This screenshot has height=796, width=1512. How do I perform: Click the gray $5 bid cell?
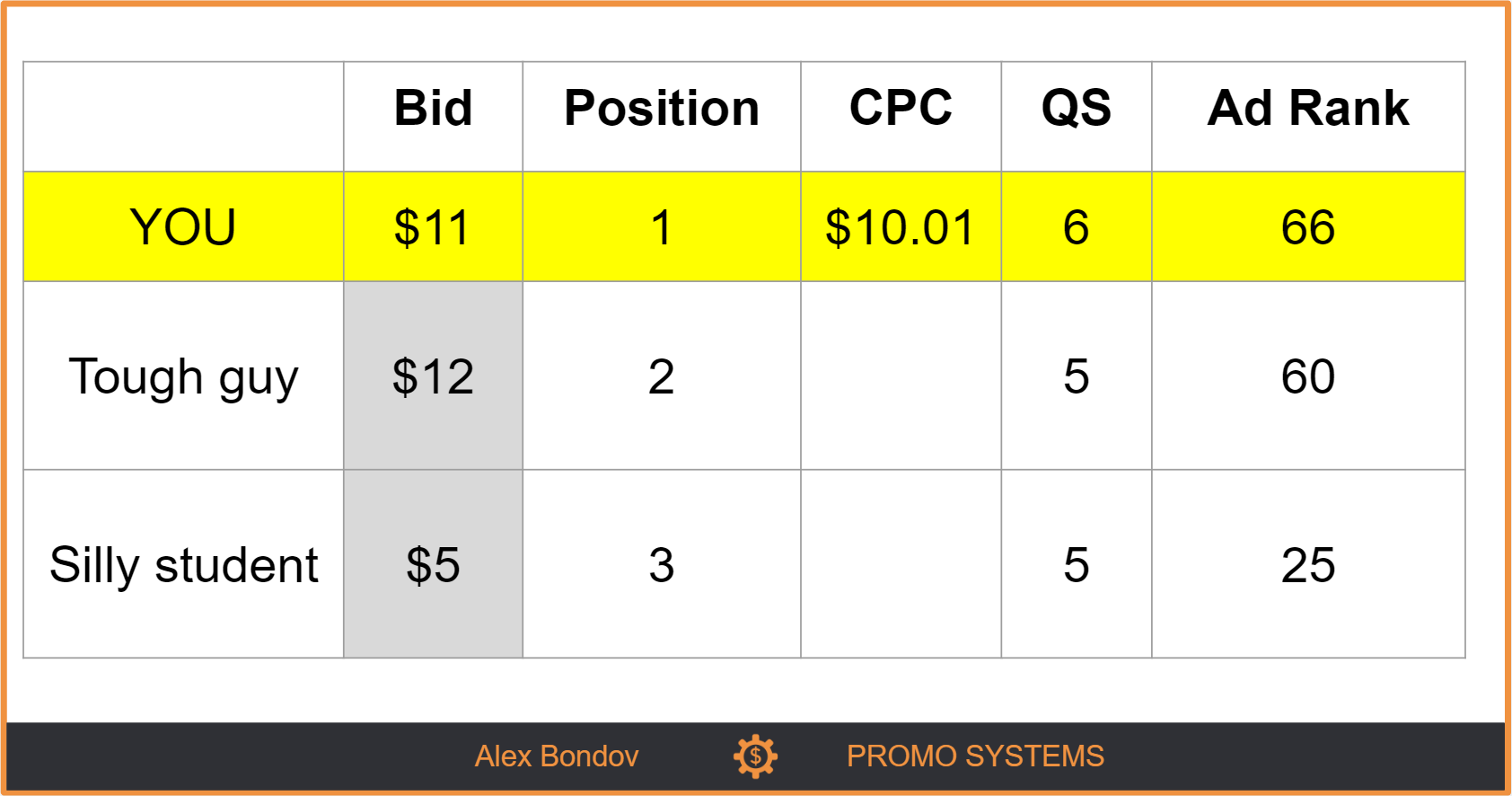tap(433, 564)
